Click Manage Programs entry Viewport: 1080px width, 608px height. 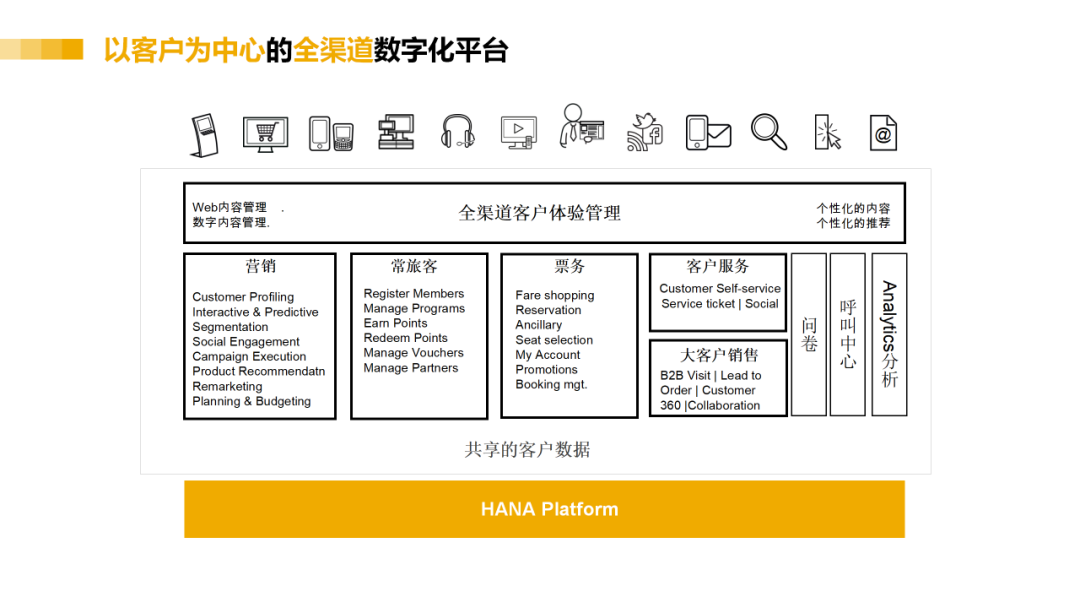pyautogui.click(x=415, y=308)
